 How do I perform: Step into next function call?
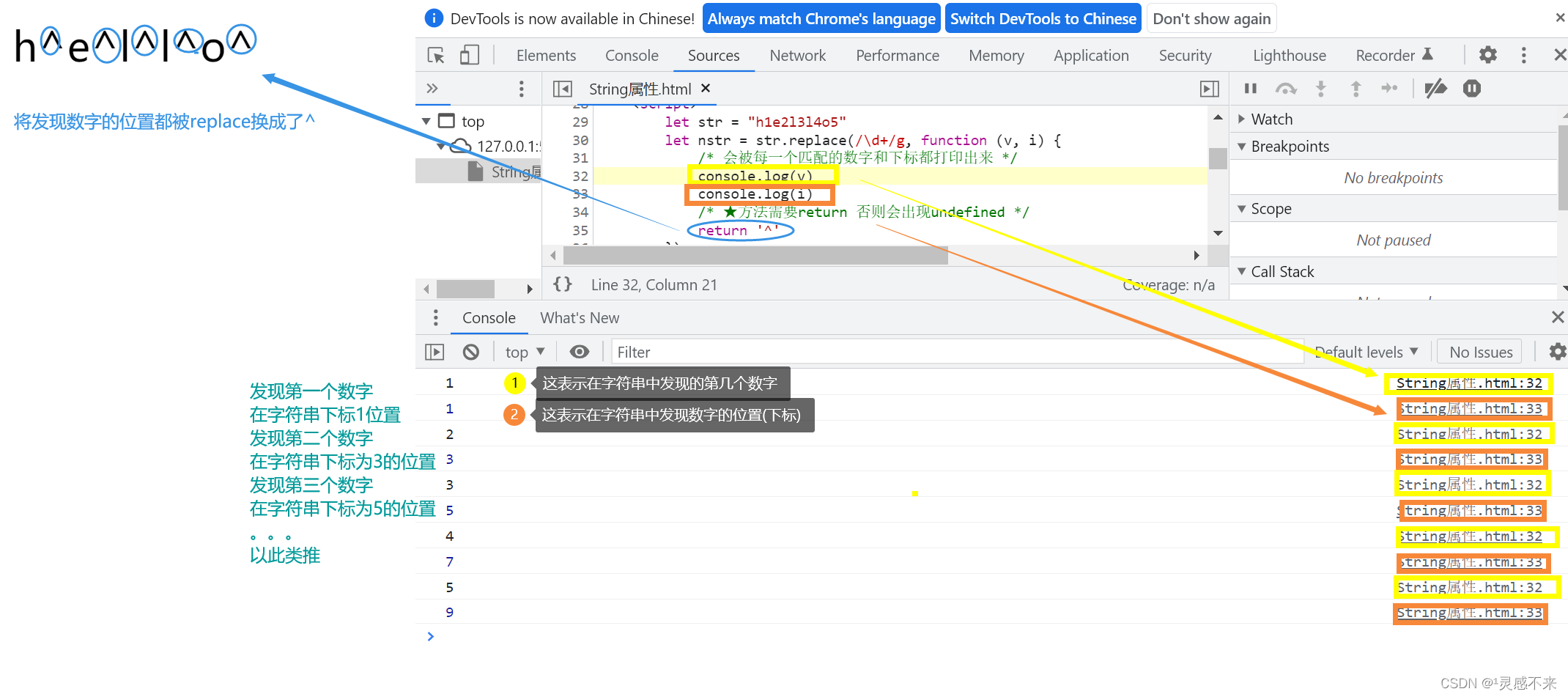click(1321, 88)
